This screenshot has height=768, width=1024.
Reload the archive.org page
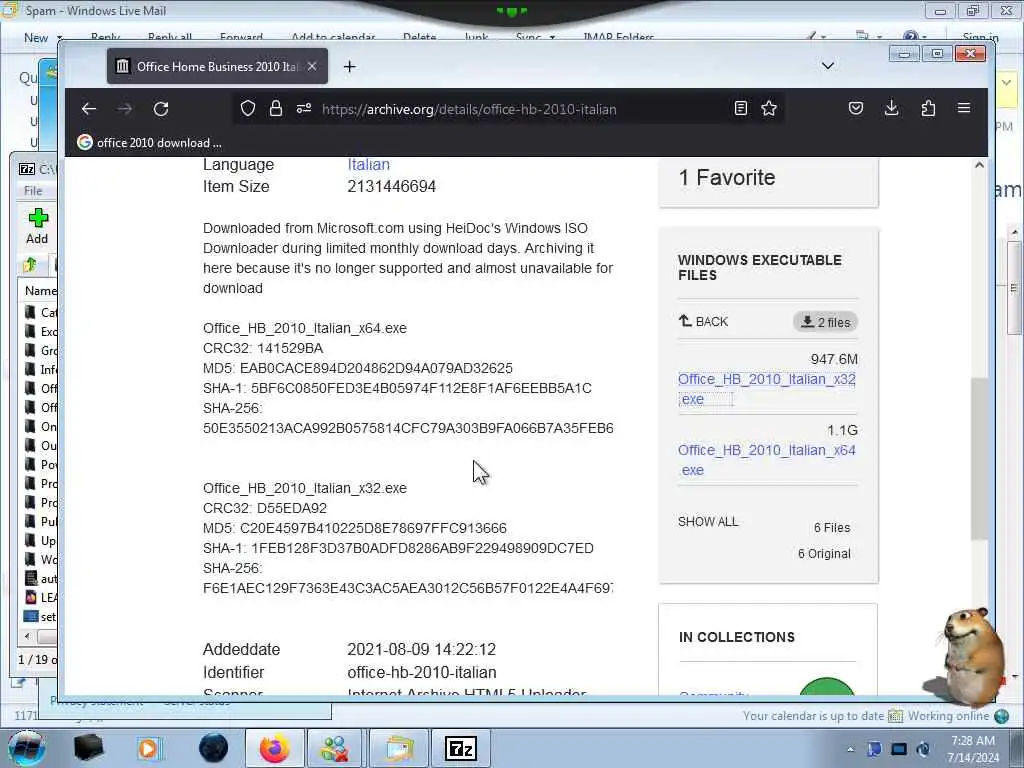click(161, 109)
